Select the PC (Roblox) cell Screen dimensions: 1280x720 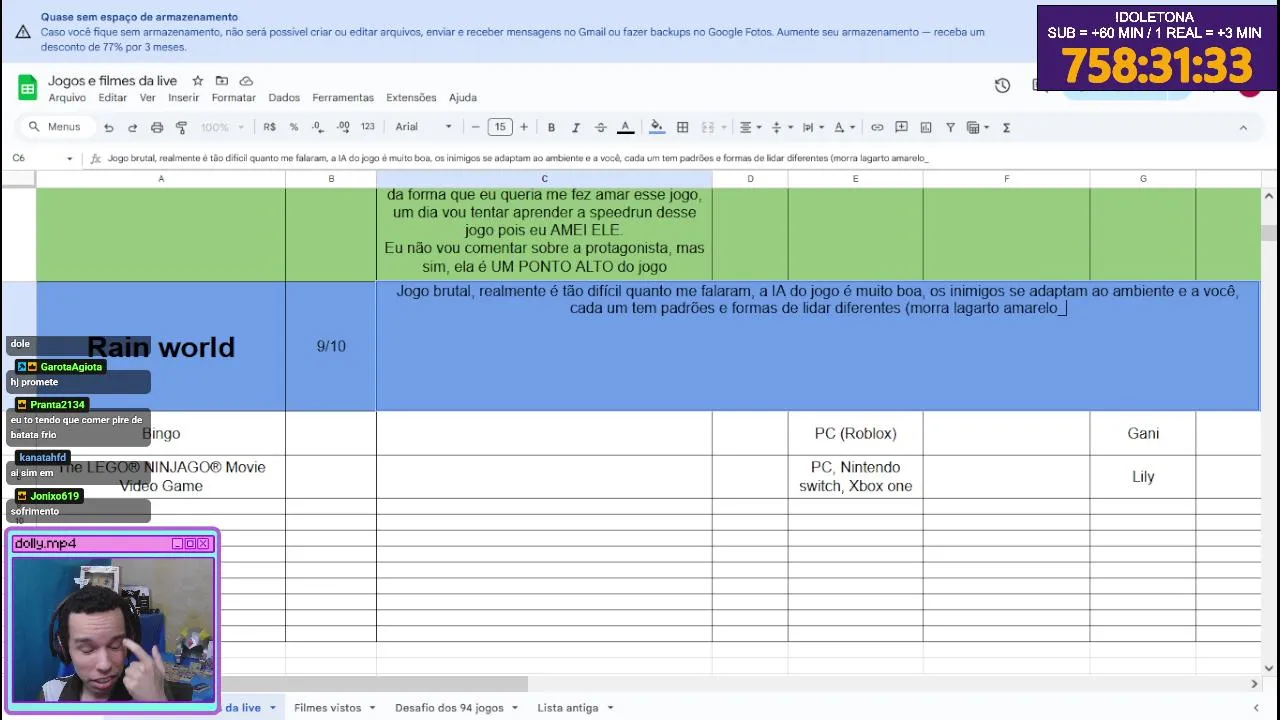(x=855, y=433)
